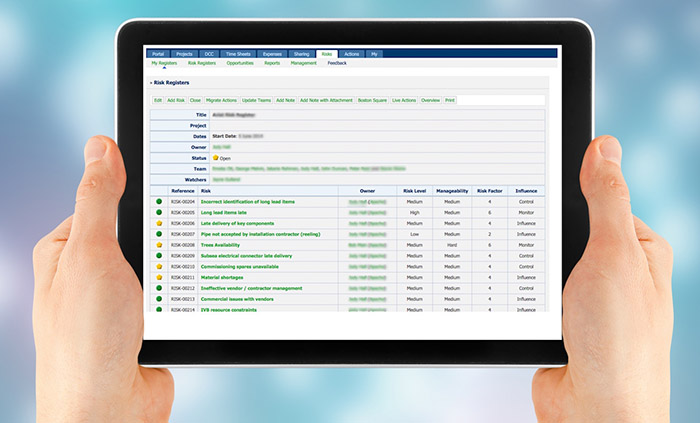Image resolution: width=700 pixels, height=423 pixels.
Task: Select the Sharing tab
Action: point(301,54)
